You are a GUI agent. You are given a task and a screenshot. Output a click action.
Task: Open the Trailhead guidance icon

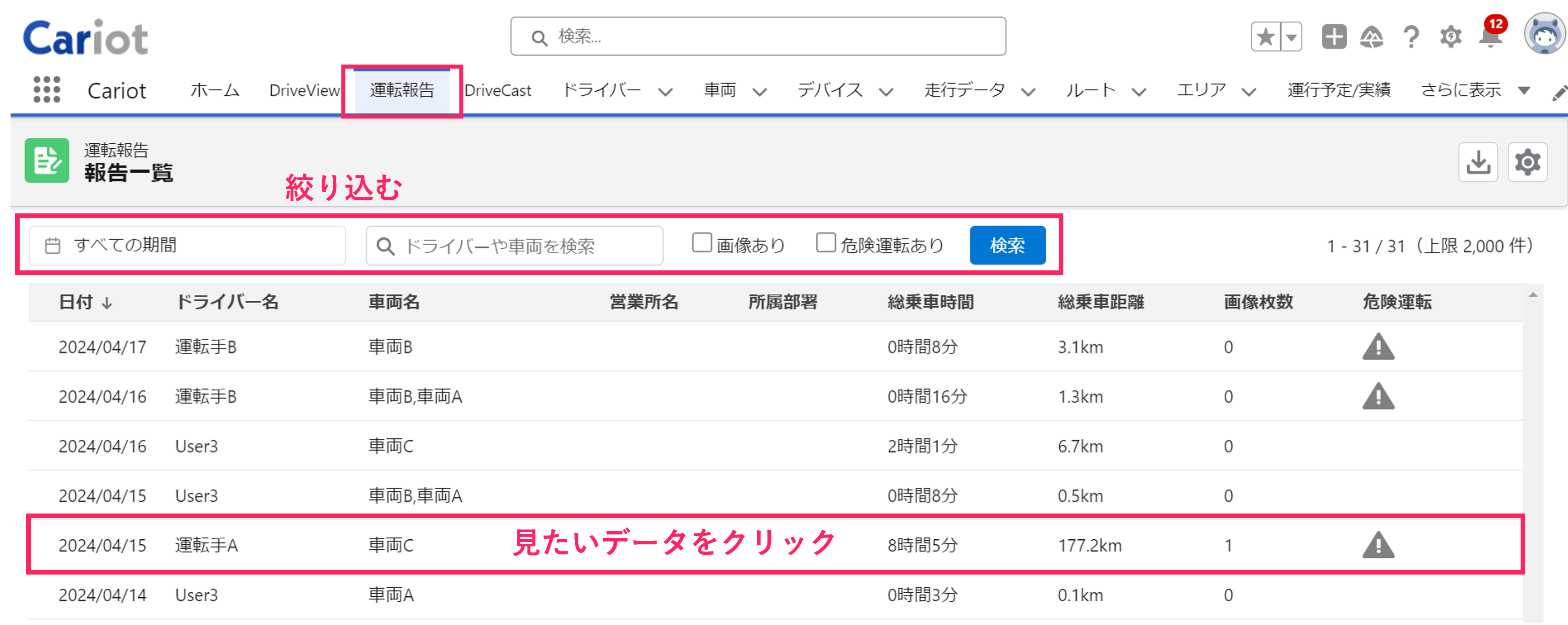coord(1371,37)
